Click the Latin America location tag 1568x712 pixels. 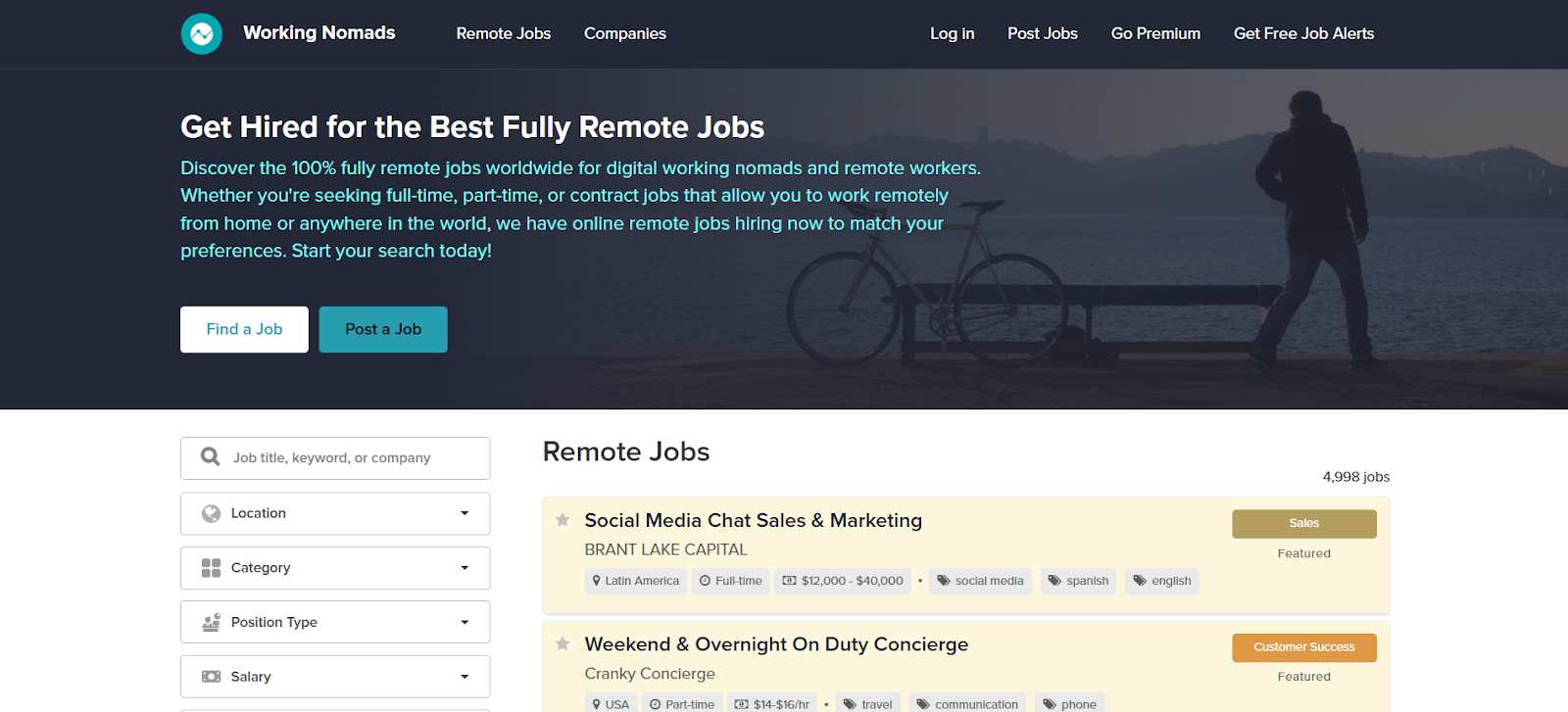pos(635,581)
